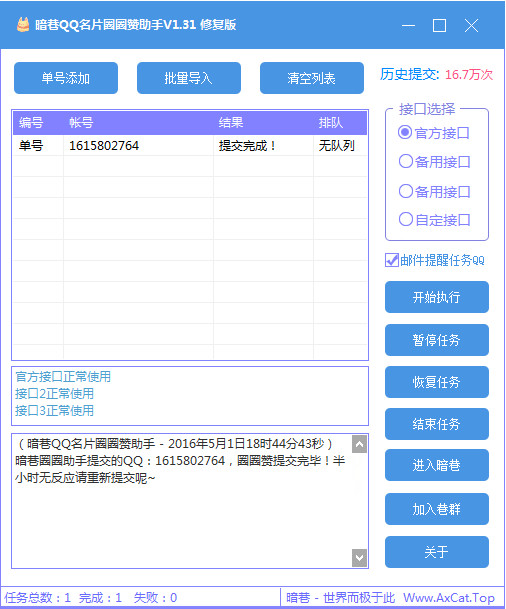The height and width of the screenshot is (609, 506).
Task: Click 历史提交 label
Action: coord(410,74)
